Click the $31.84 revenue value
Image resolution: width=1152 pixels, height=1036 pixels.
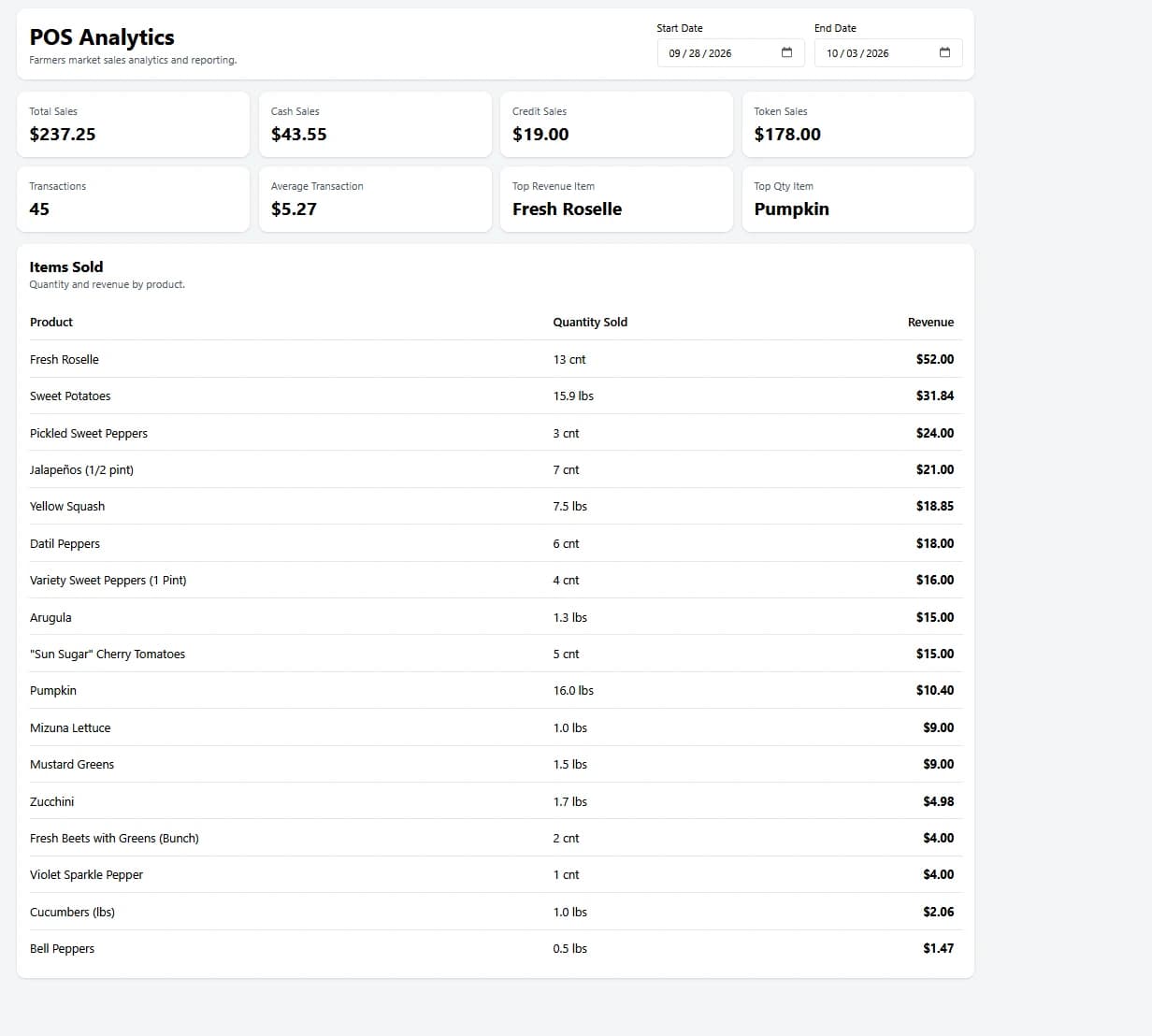pyautogui.click(x=935, y=396)
